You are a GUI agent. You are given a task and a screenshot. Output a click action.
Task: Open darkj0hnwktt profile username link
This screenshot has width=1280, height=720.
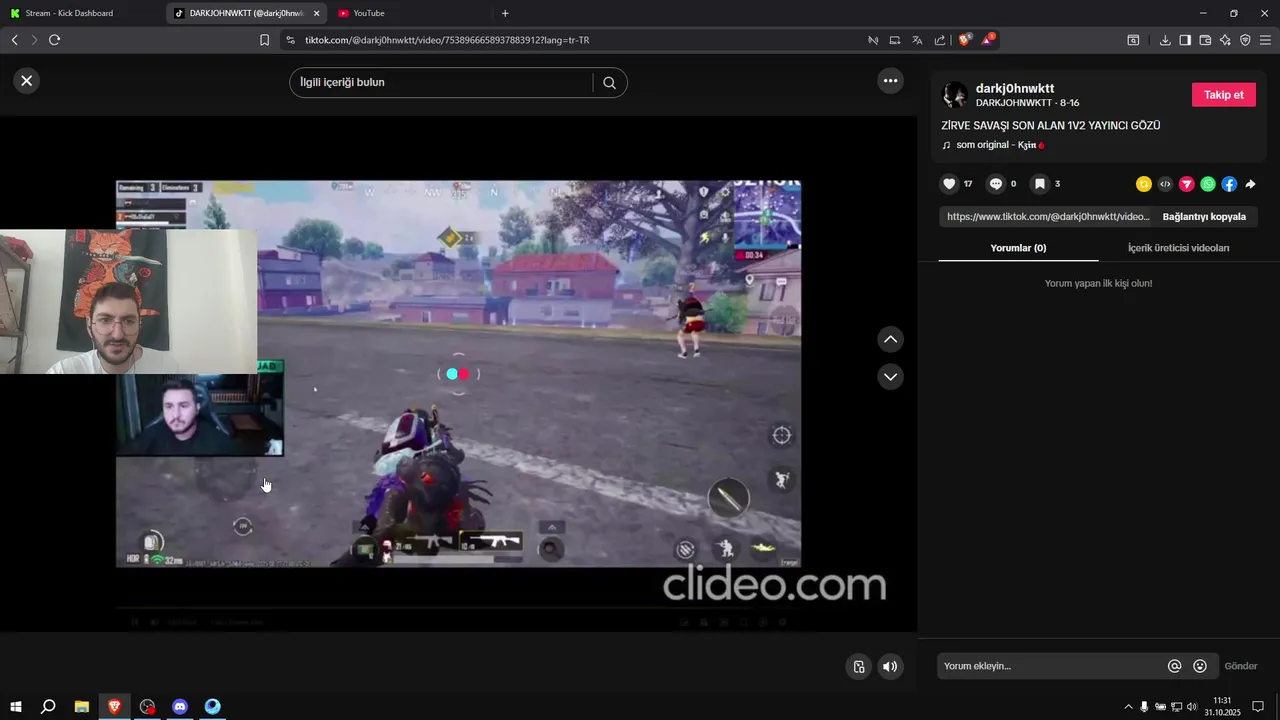(1015, 88)
